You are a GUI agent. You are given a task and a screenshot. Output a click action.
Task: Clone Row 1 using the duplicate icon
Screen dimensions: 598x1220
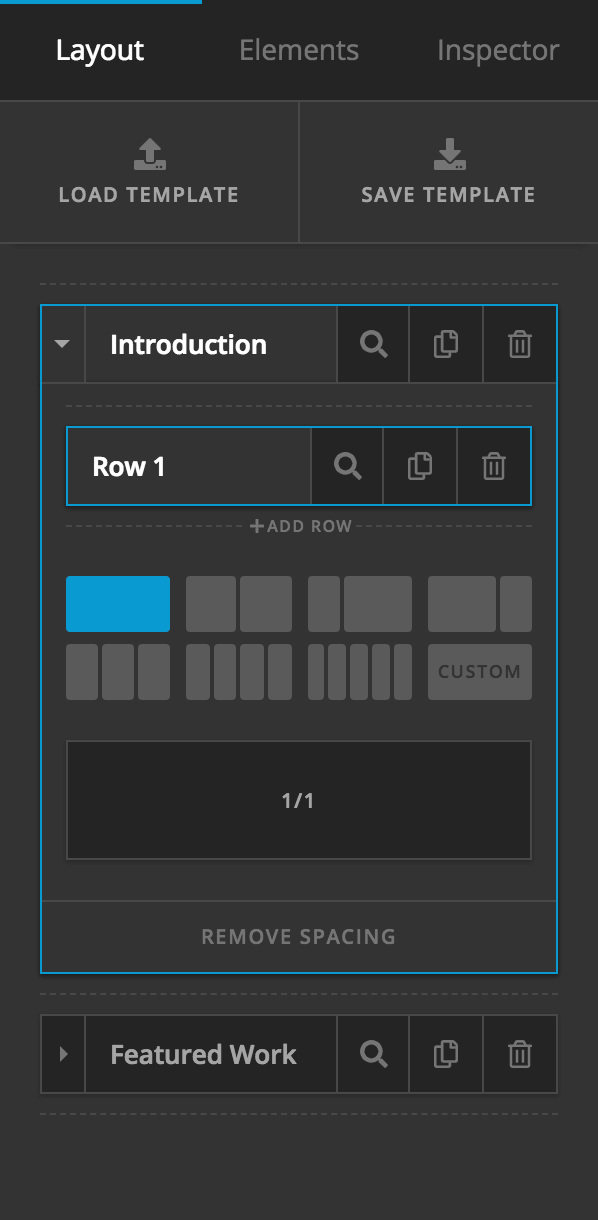point(420,466)
